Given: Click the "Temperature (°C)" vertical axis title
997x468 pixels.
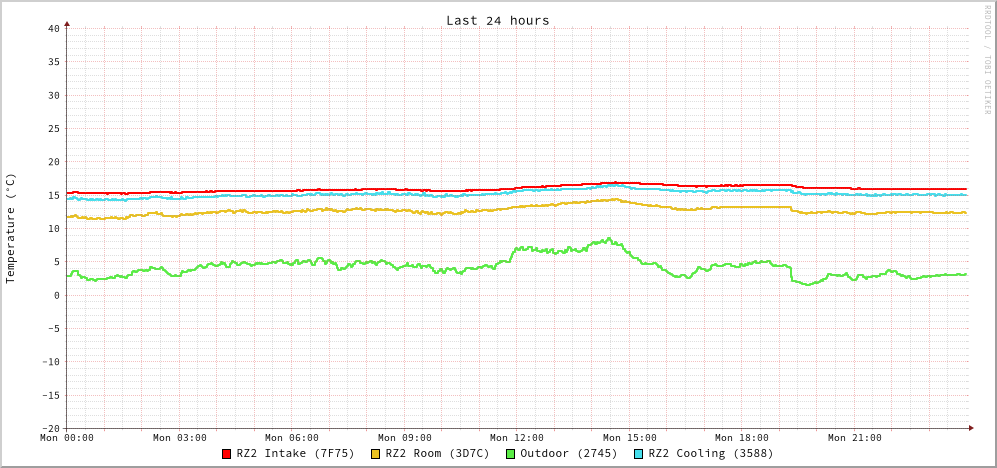Looking at the screenshot, I should 11,228.
